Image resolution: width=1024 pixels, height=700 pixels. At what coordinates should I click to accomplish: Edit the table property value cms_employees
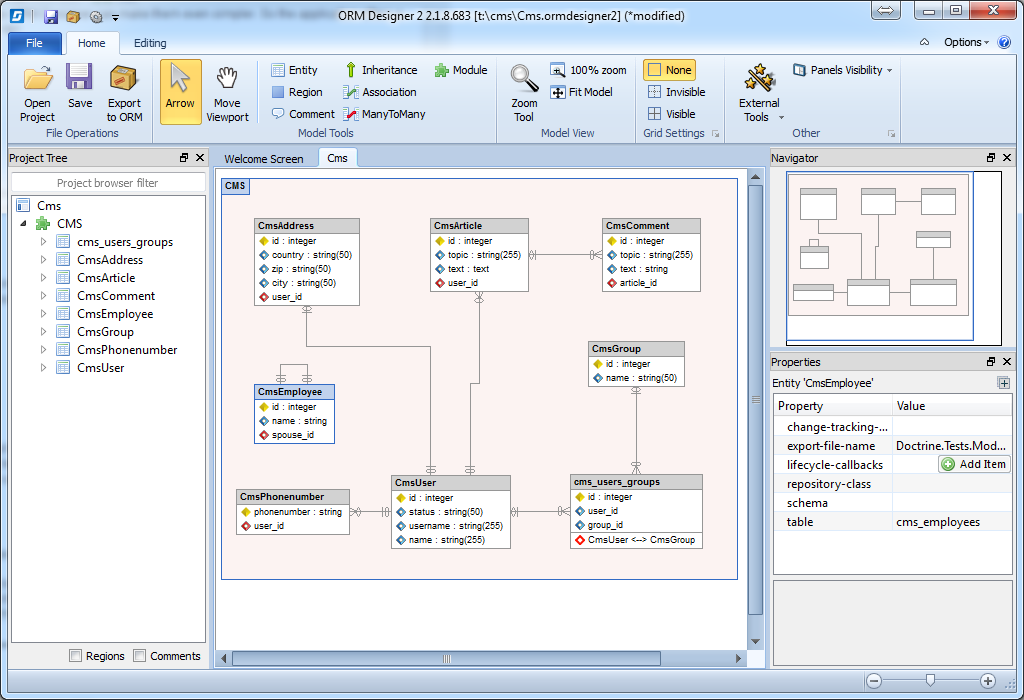(952, 522)
